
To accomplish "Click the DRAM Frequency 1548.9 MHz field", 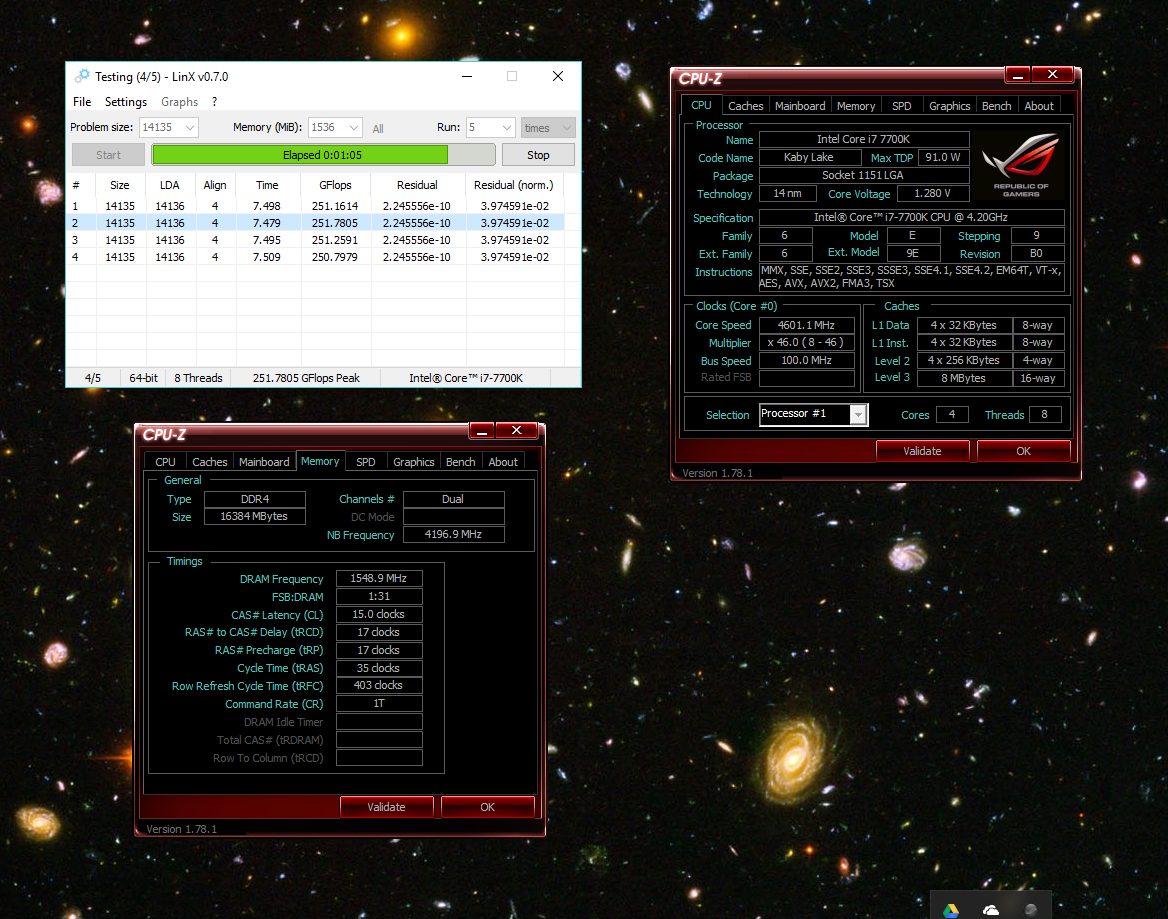I will coord(378,578).
